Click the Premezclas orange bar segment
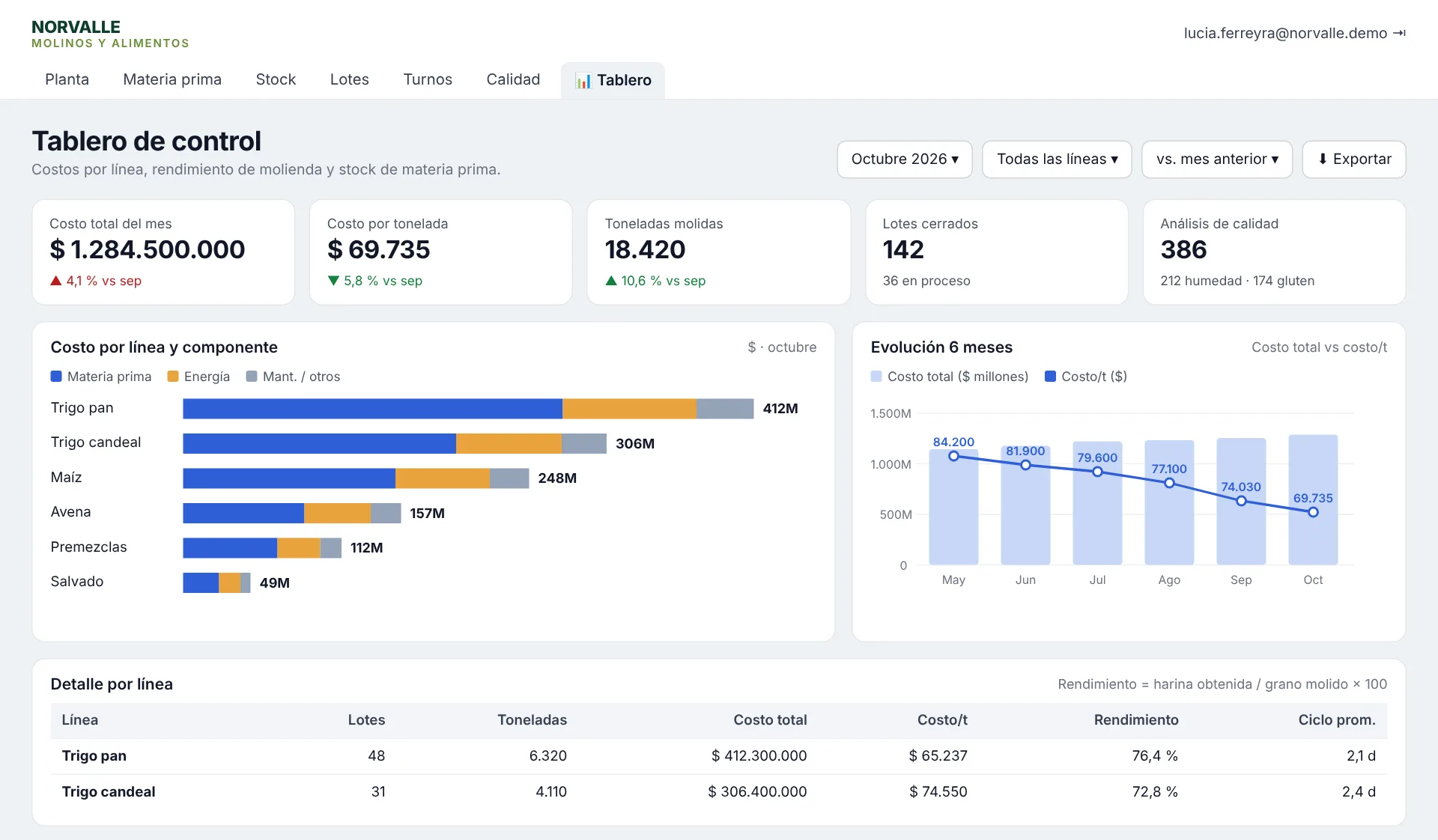This screenshot has height=840, width=1438. click(299, 548)
